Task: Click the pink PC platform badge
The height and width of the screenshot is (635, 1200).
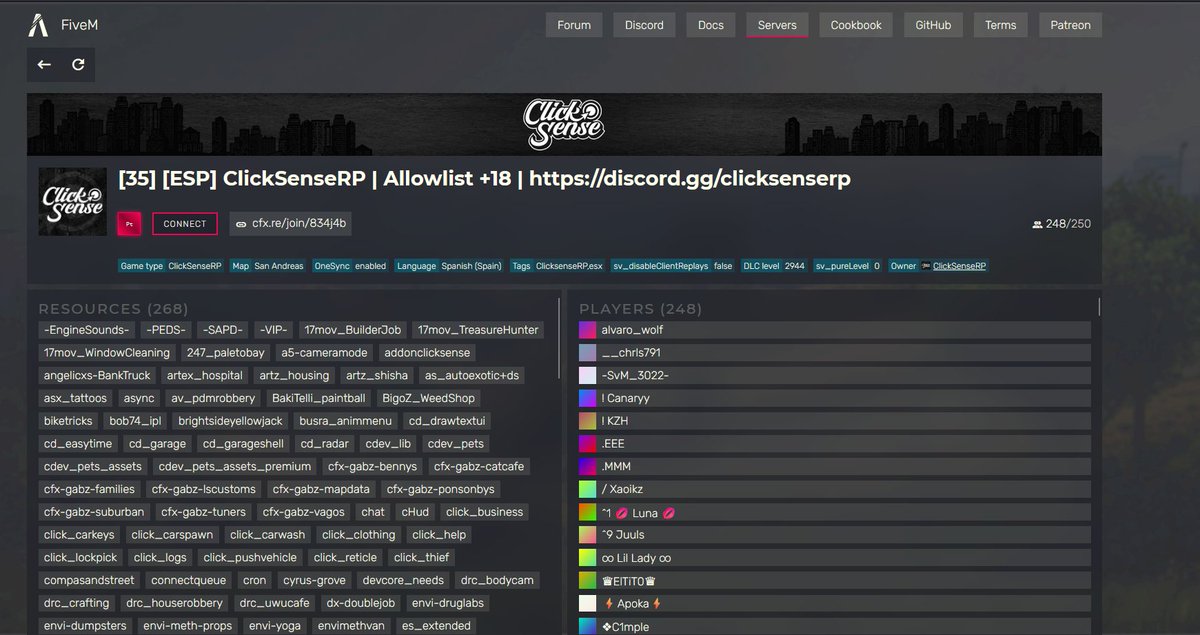Action: (x=129, y=224)
